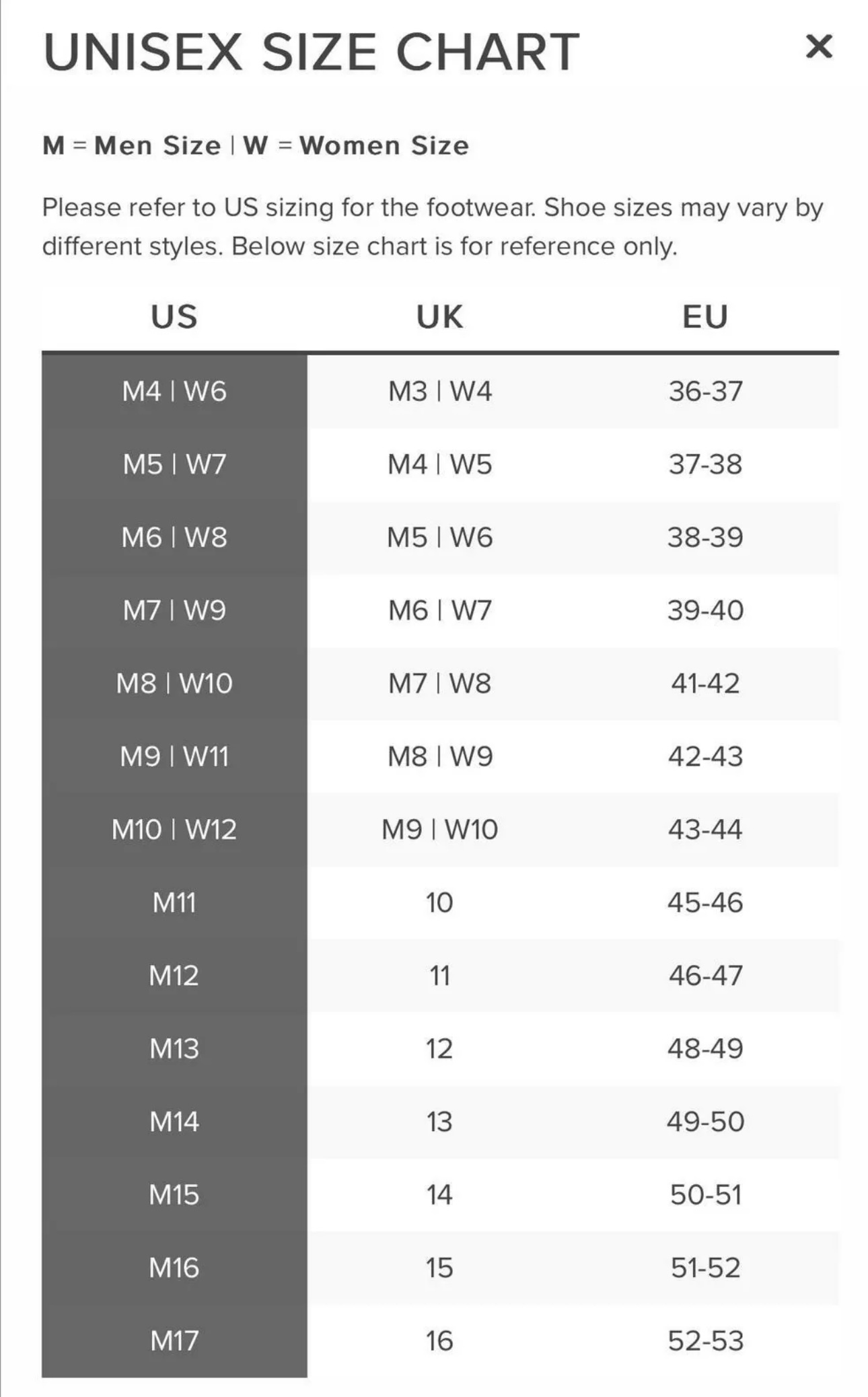Click the Men Size / Women Size legend
The width and height of the screenshot is (868, 1397).
256,145
